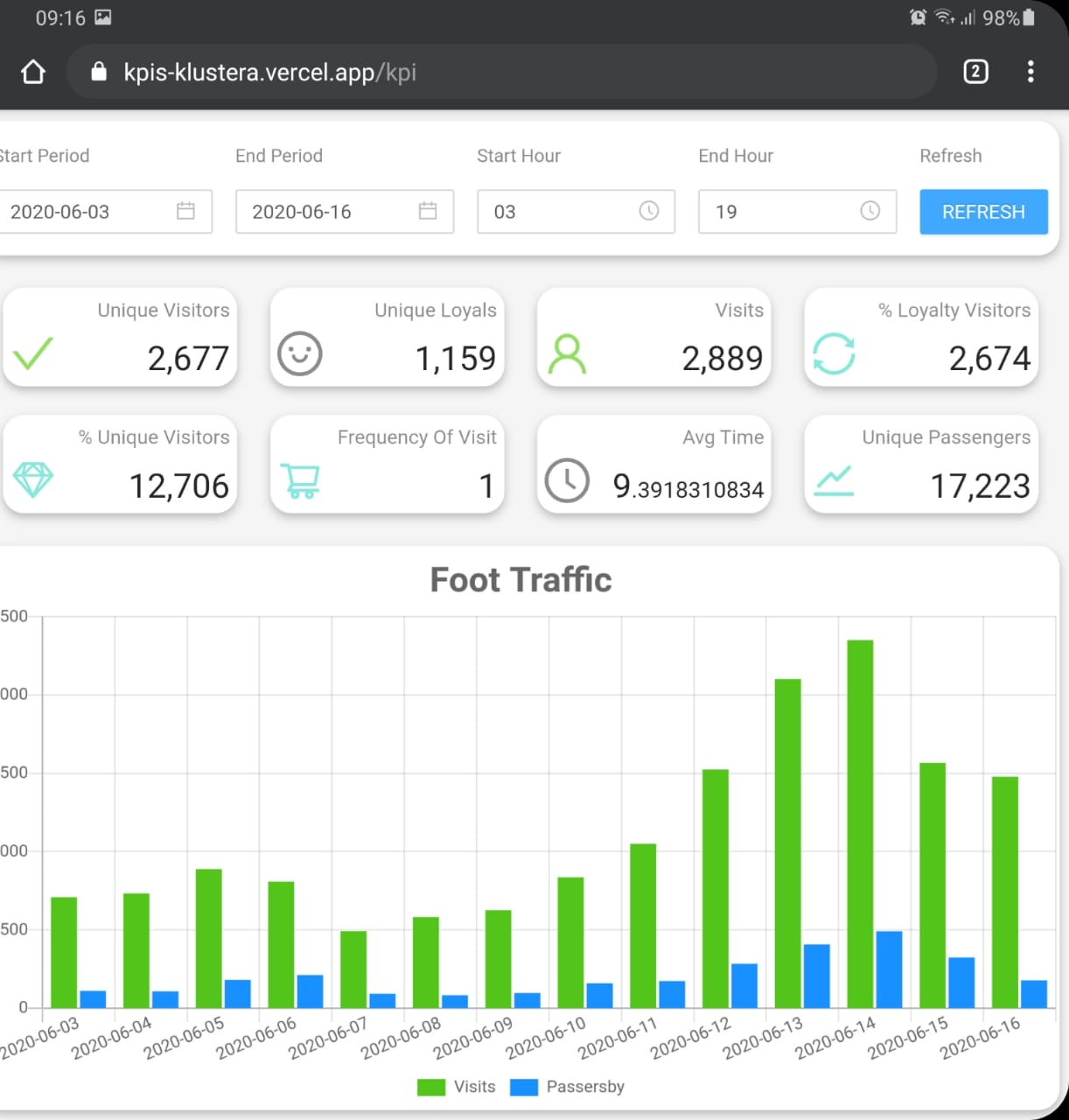Click the person icon on the Visits card

567,354
